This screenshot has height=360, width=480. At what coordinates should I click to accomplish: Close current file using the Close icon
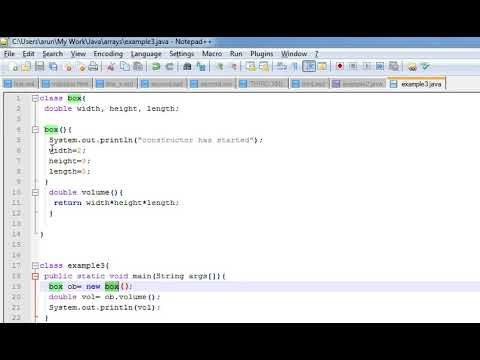pyautogui.click(x=68, y=67)
